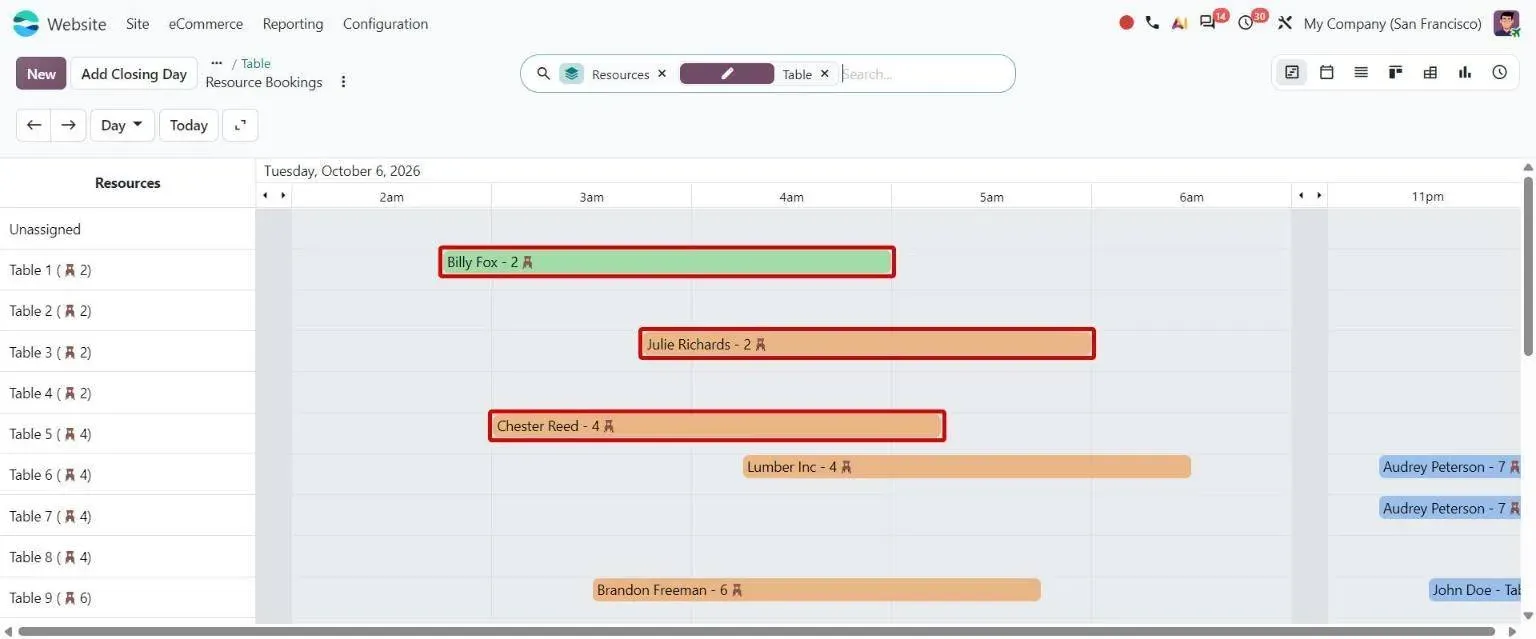The height and width of the screenshot is (639, 1536).
Task: Go to previous day with left arrow
Action: [x=34, y=125]
